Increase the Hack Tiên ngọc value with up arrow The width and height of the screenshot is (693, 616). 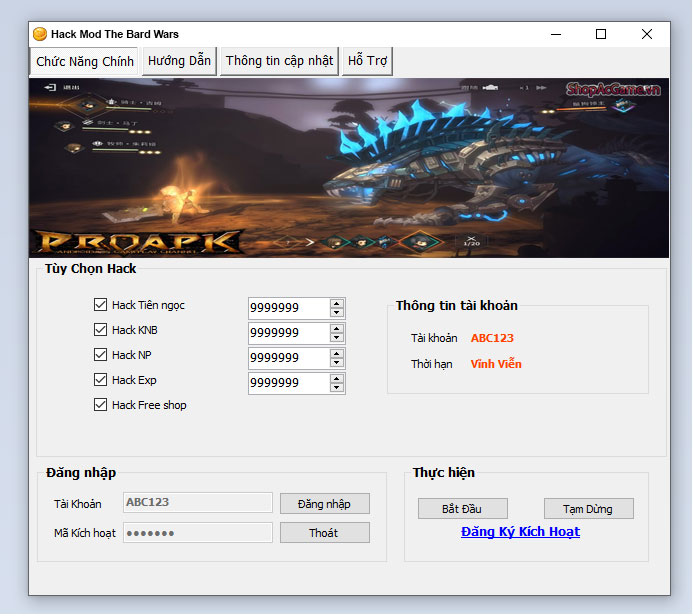click(x=336, y=304)
